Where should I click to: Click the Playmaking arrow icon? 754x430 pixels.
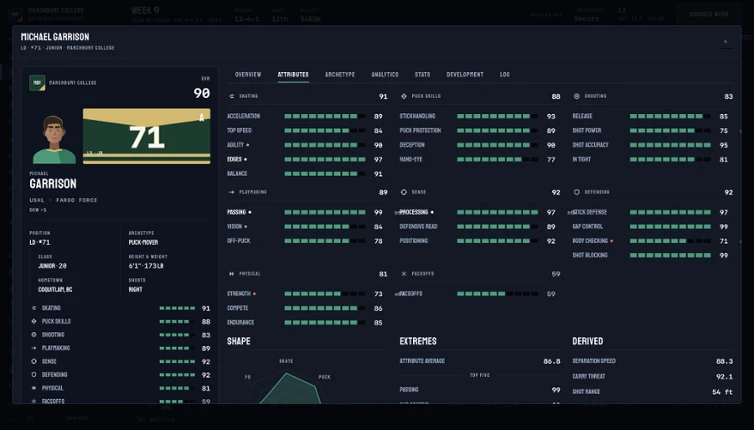232,192
